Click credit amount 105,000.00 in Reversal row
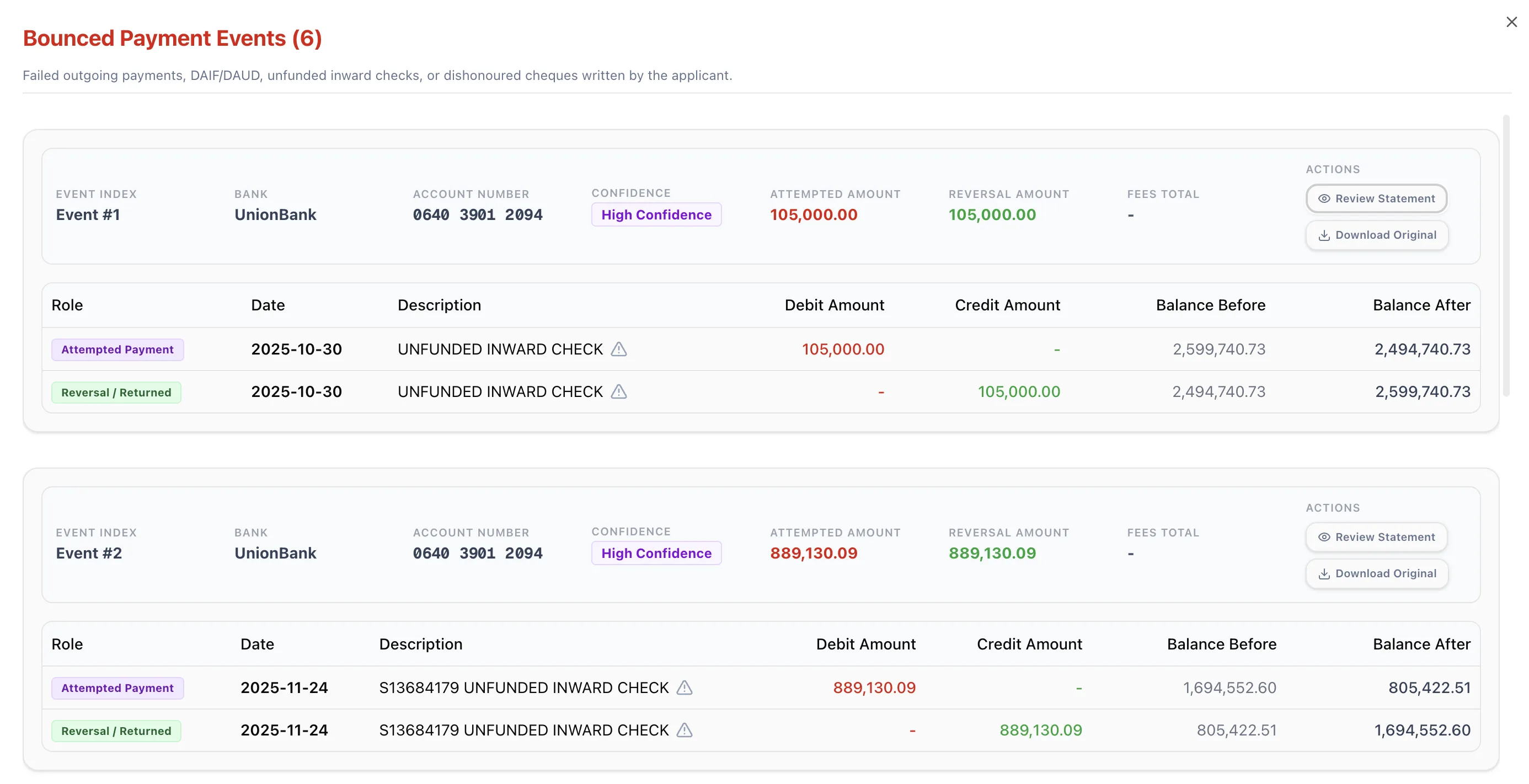The height and width of the screenshot is (784, 1529). [1019, 391]
